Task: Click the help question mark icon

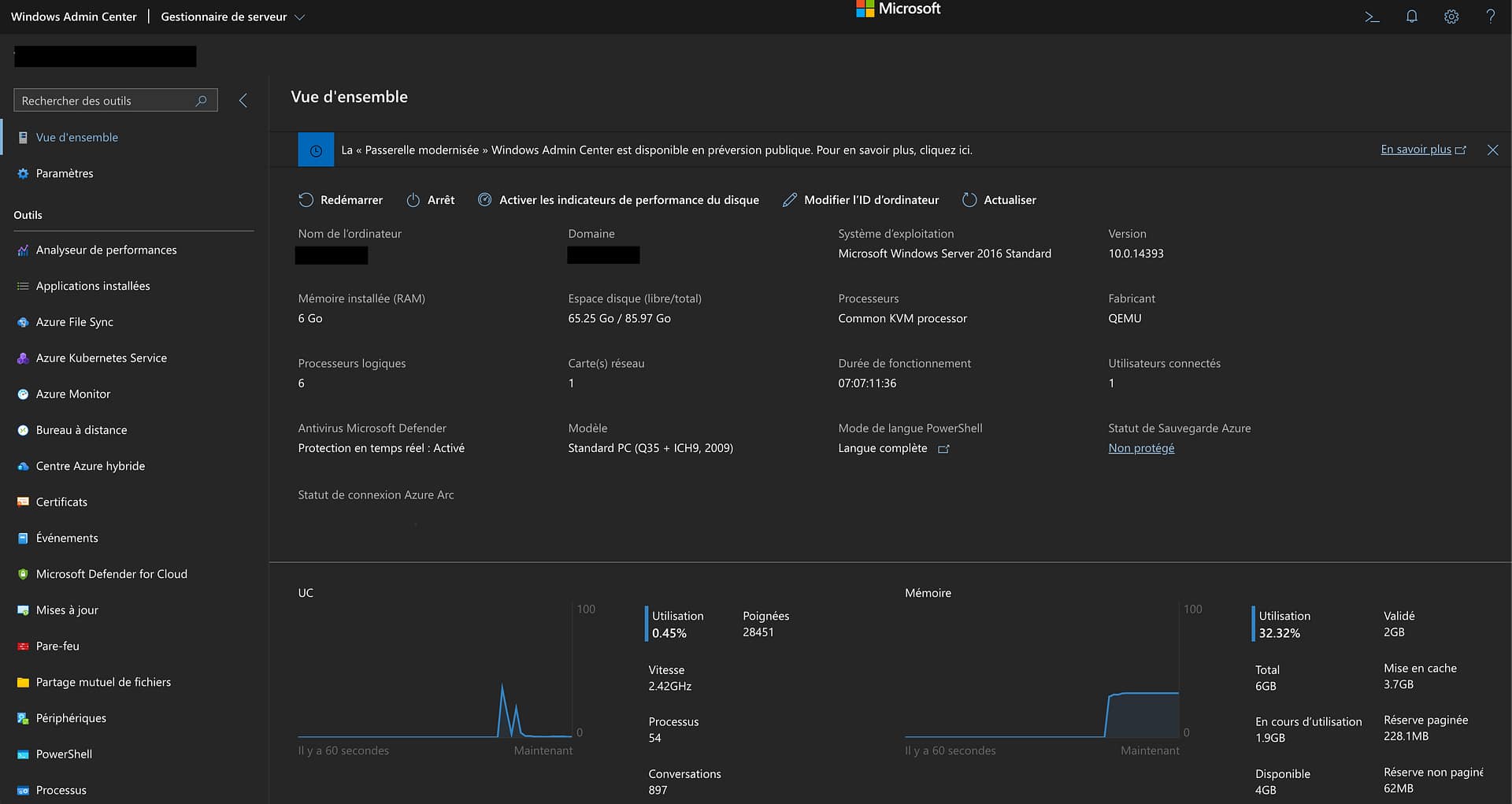Action: [1490, 17]
